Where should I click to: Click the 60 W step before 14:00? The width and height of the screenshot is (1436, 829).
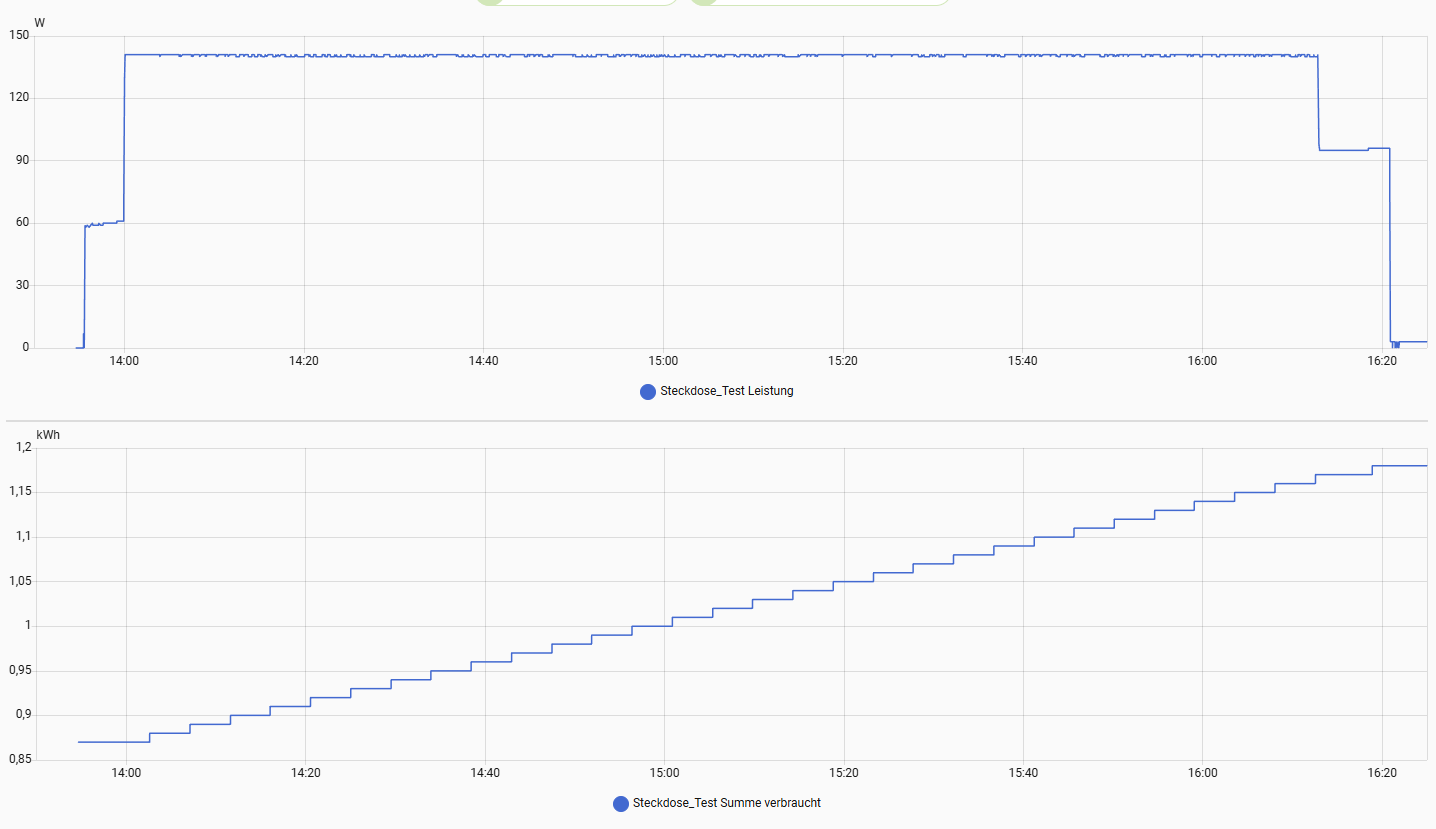coord(104,223)
